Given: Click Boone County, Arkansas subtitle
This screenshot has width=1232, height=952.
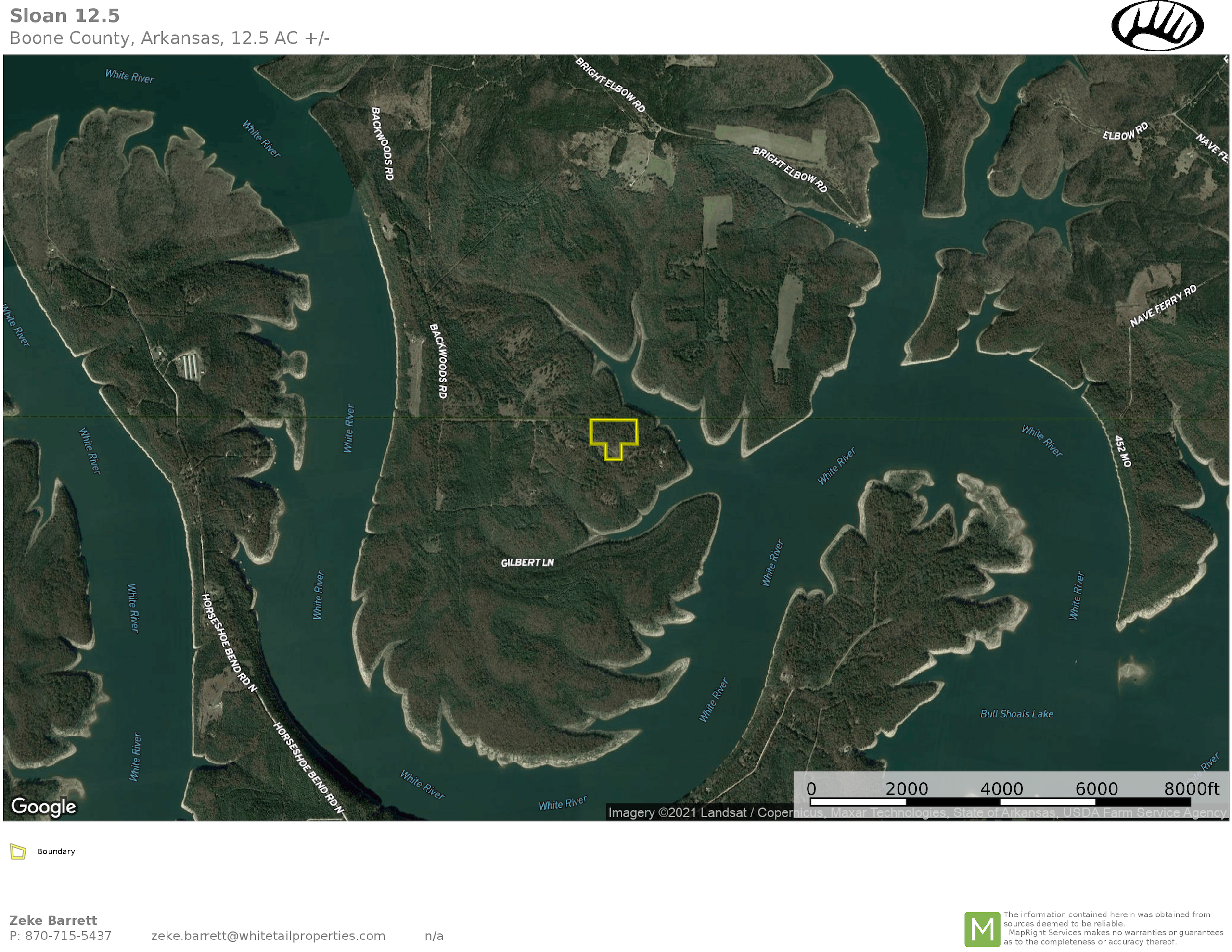Looking at the screenshot, I should [x=169, y=38].
